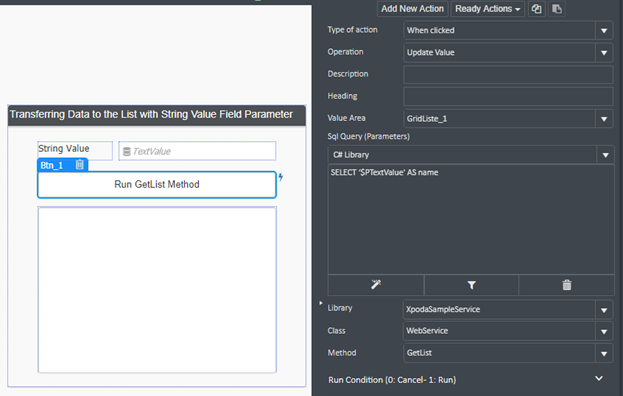Screen dimensions: 623x396
Task: Click the Method label
Action: click(x=342, y=353)
